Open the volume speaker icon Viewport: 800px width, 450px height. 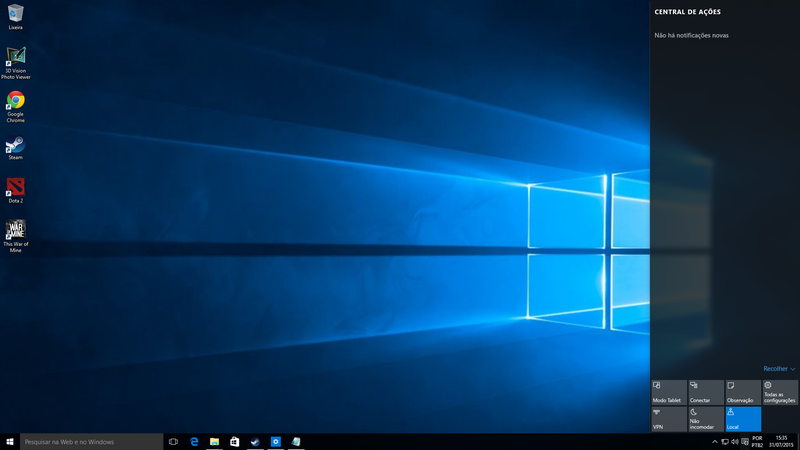click(x=735, y=442)
